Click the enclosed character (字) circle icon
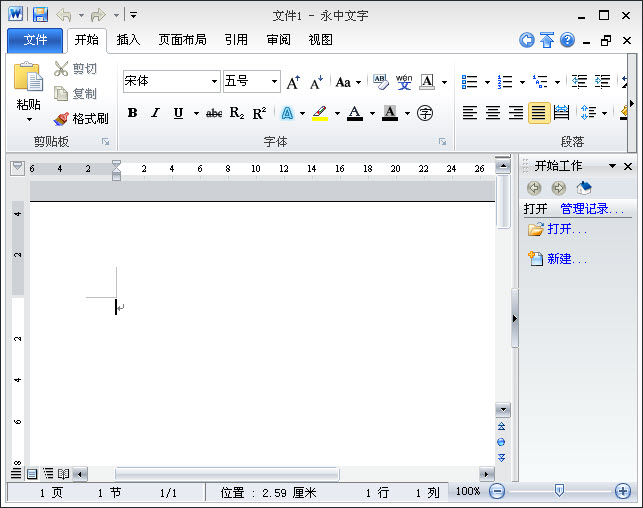Image resolution: width=643 pixels, height=508 pixels. [x=425, y=114]
